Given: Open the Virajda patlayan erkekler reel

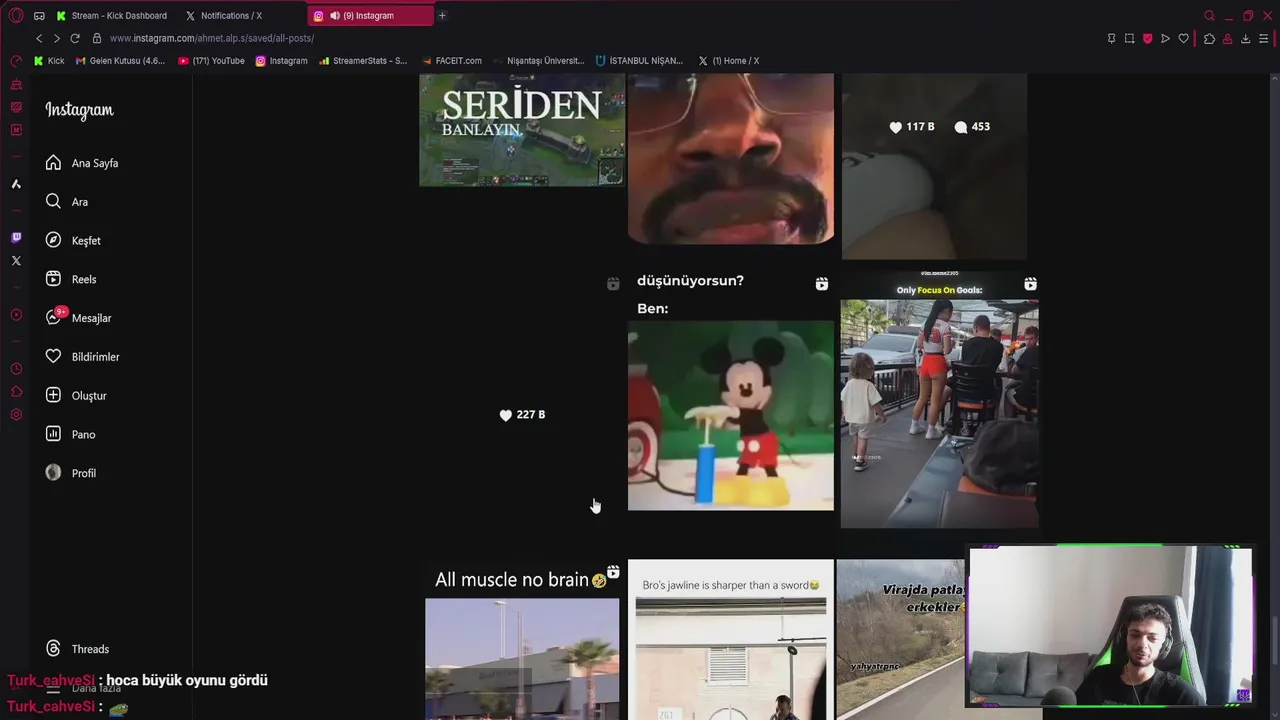Looking at the screenshot, I should coord(902,640).
